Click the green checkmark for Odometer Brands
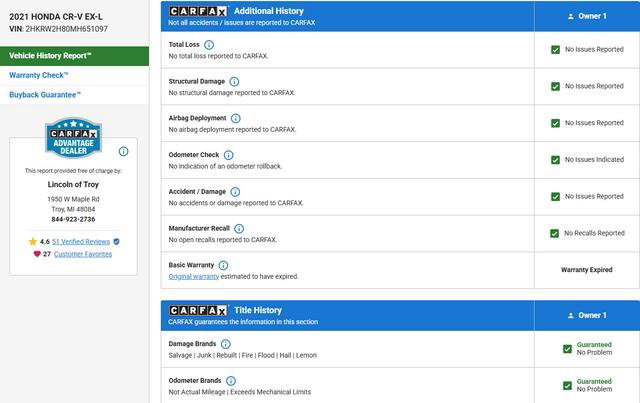Viewport: 640px width, 403px height. tap(567, 385)
